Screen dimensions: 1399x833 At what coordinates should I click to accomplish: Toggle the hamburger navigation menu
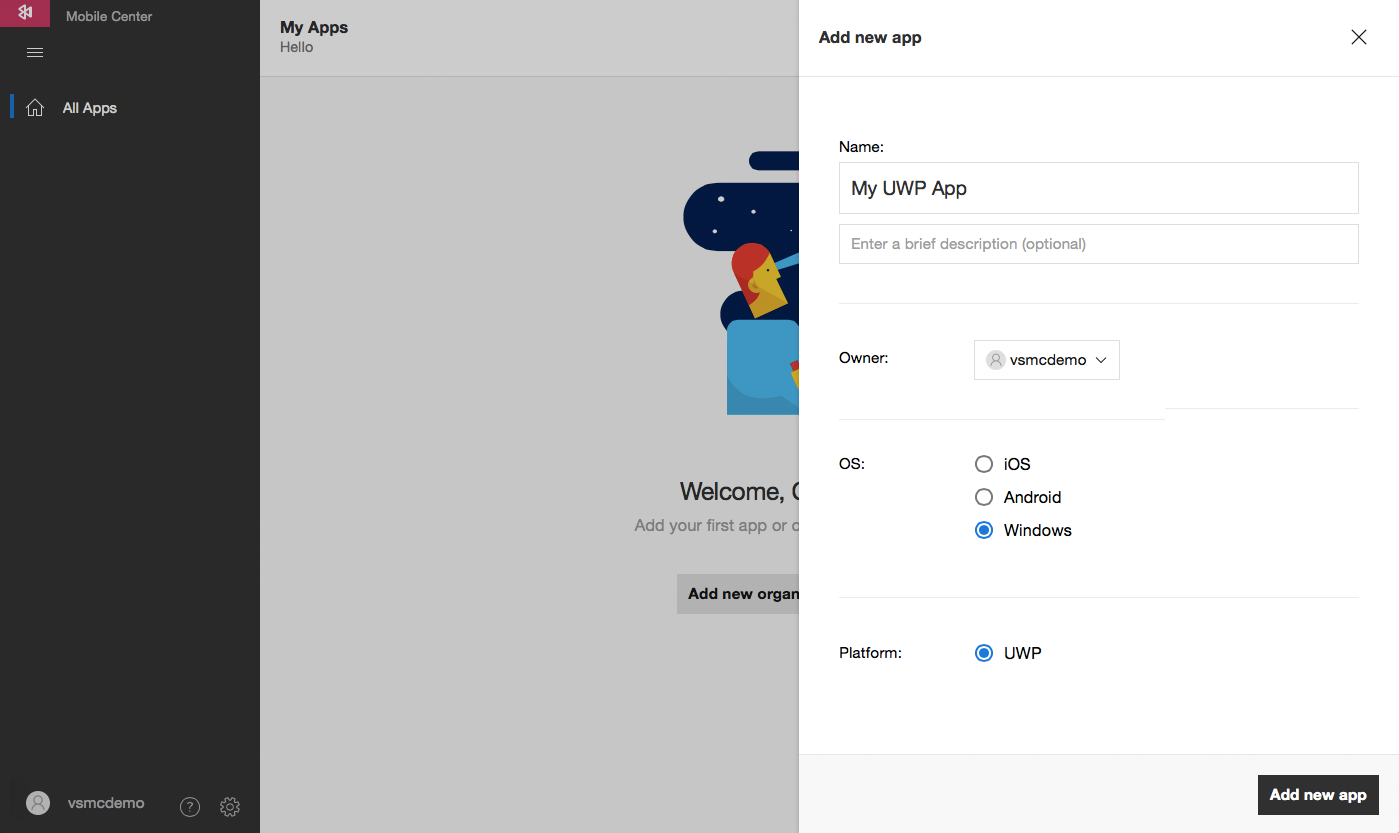tap(35, 53)
